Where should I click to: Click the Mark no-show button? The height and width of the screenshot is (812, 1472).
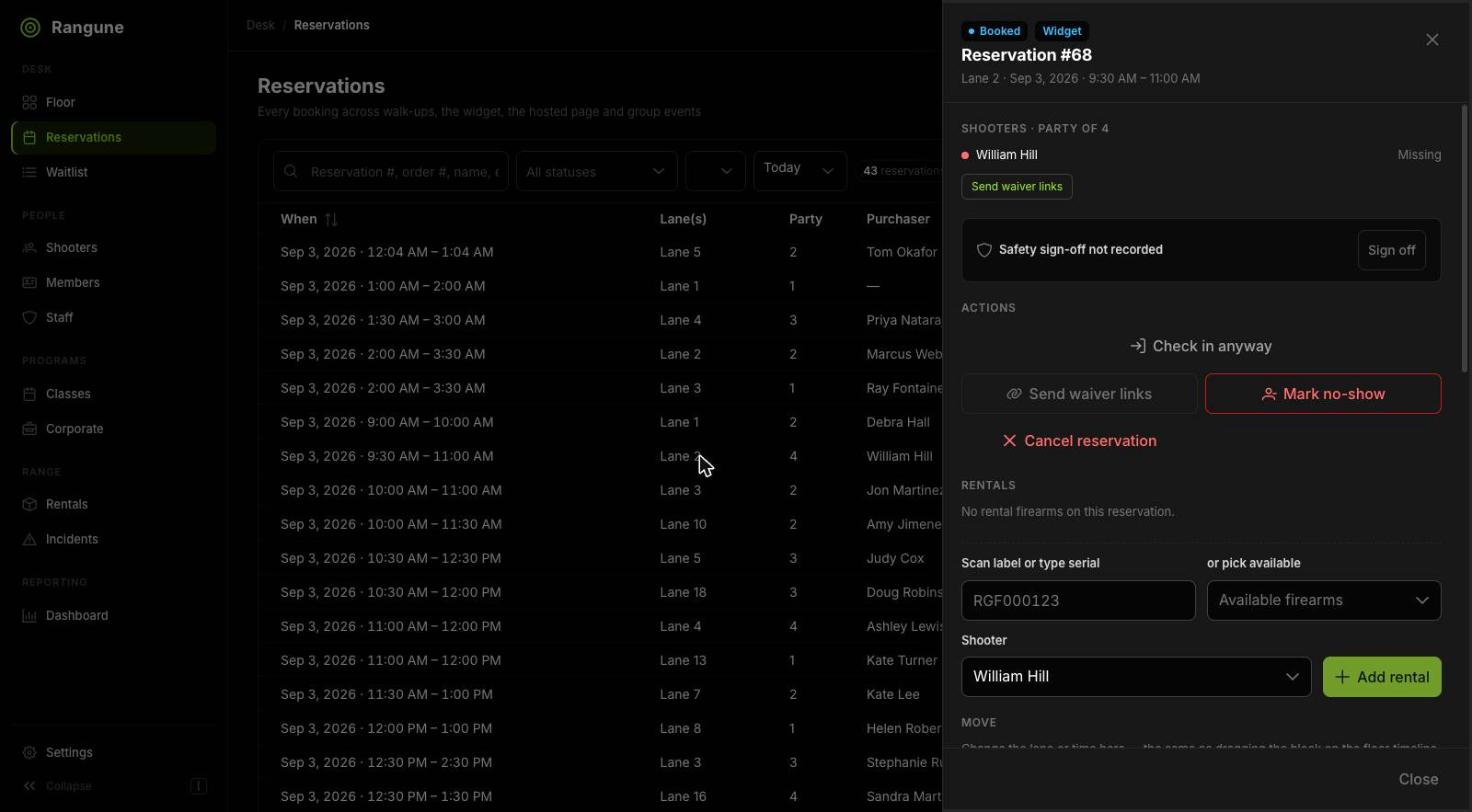click(1323, 394)
